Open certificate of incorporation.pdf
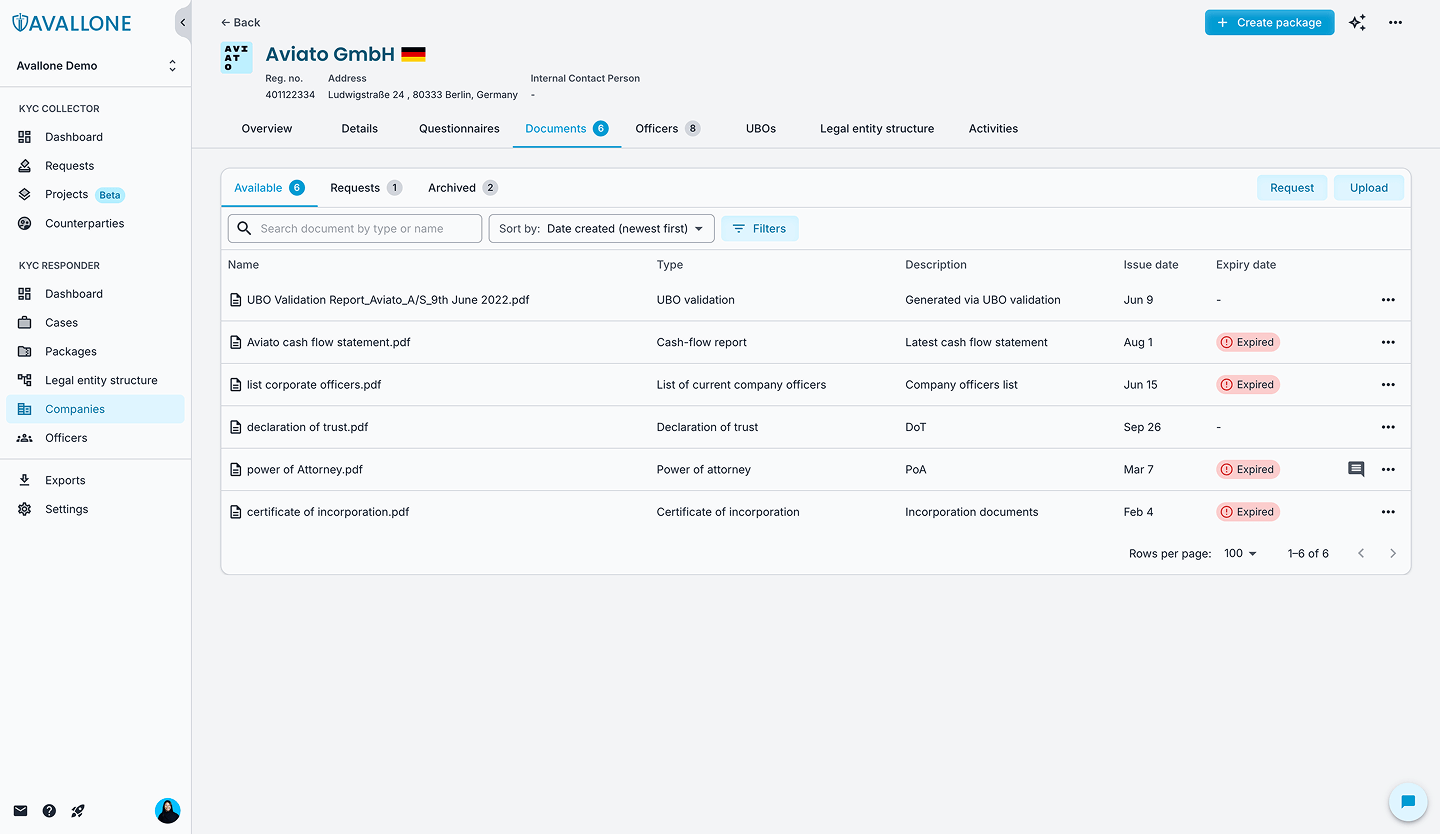This screenshot has height=834, width=1440. [x=328, y=512]
